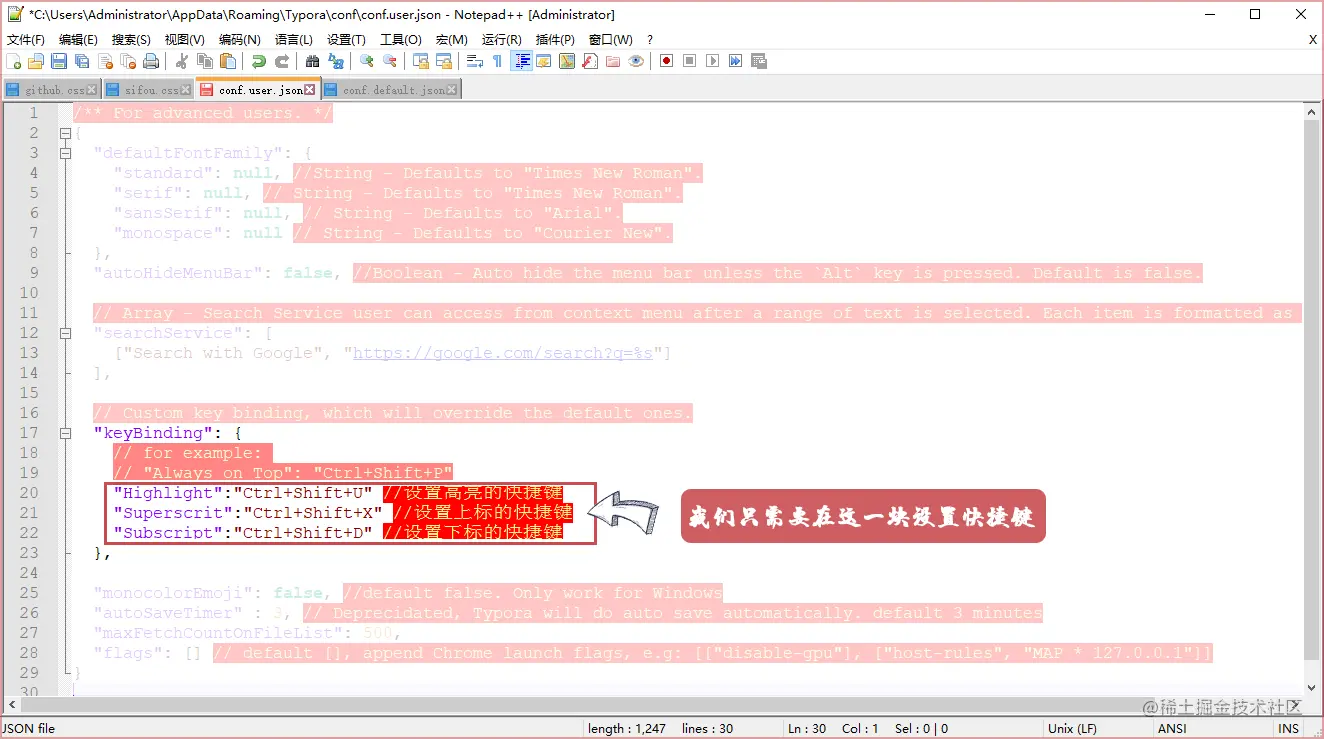Print the current document
Screen dimensions: 1324x739
149,61
